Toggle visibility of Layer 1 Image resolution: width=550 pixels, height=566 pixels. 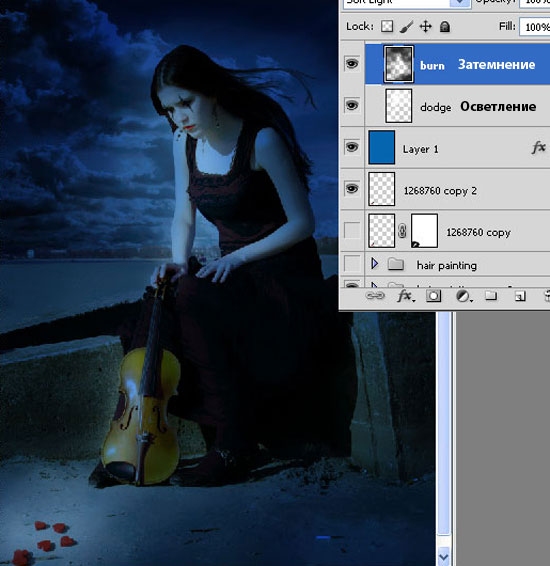(x=352, y=147)
